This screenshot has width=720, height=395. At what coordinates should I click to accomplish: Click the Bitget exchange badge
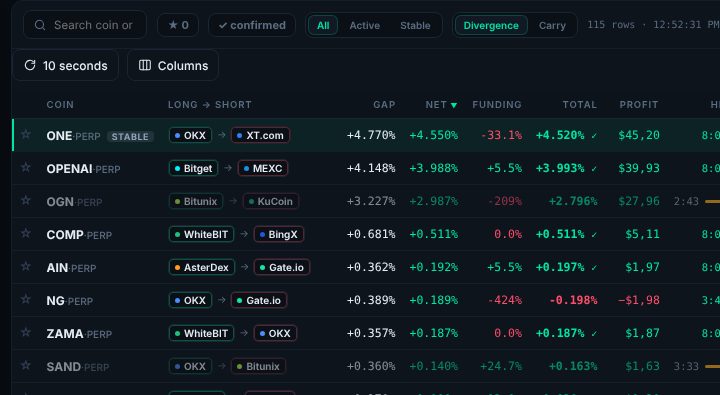pyautogui.click(x=193, y=168)
